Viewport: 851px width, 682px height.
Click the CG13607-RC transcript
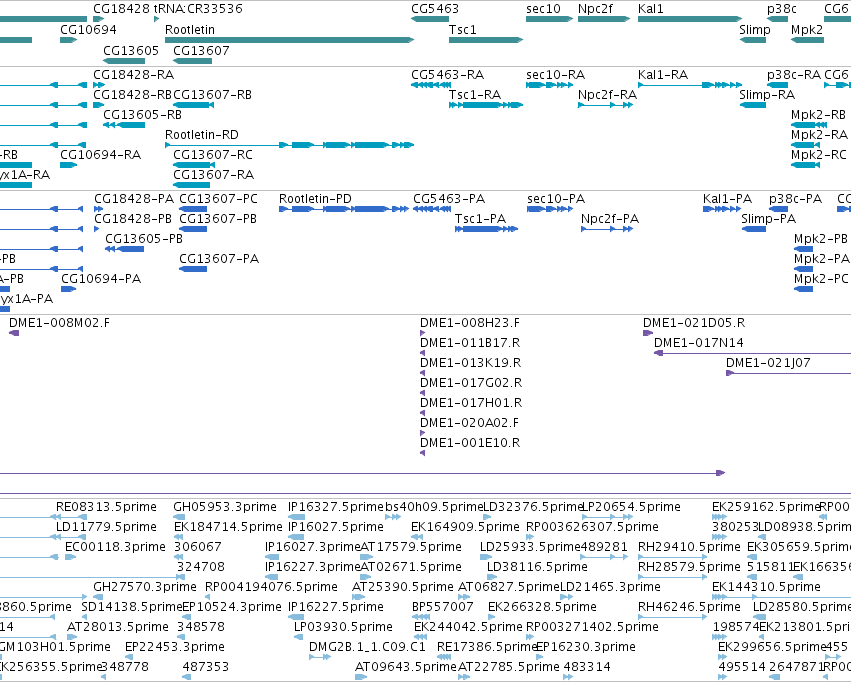coord(193,165)
